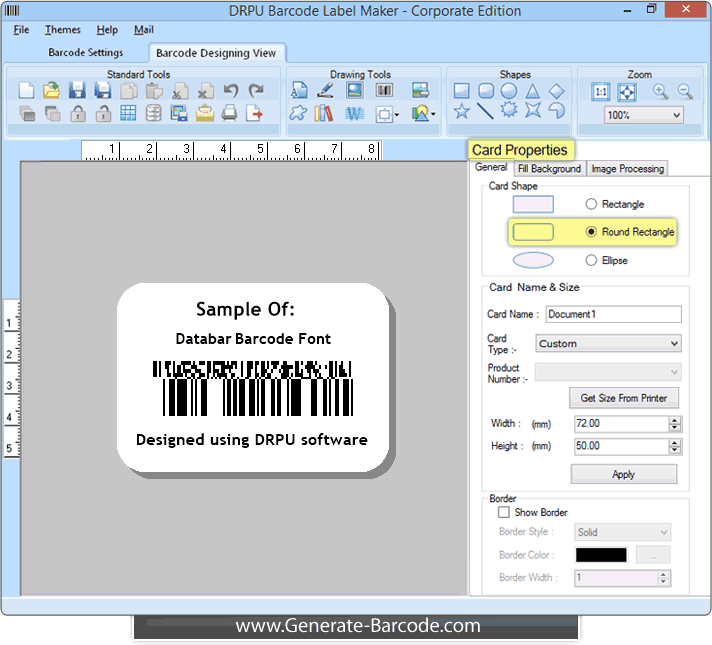Click the Card Name input field
The width and height of the screenshot is (712, 645).
pyautogui.click(x=612, y=314)
